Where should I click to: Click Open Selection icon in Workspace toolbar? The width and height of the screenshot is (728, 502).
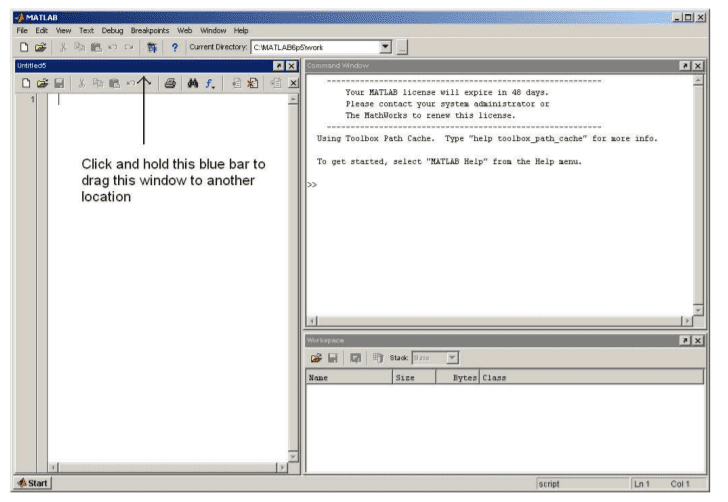pyautogui.click(x=355, y=358)
